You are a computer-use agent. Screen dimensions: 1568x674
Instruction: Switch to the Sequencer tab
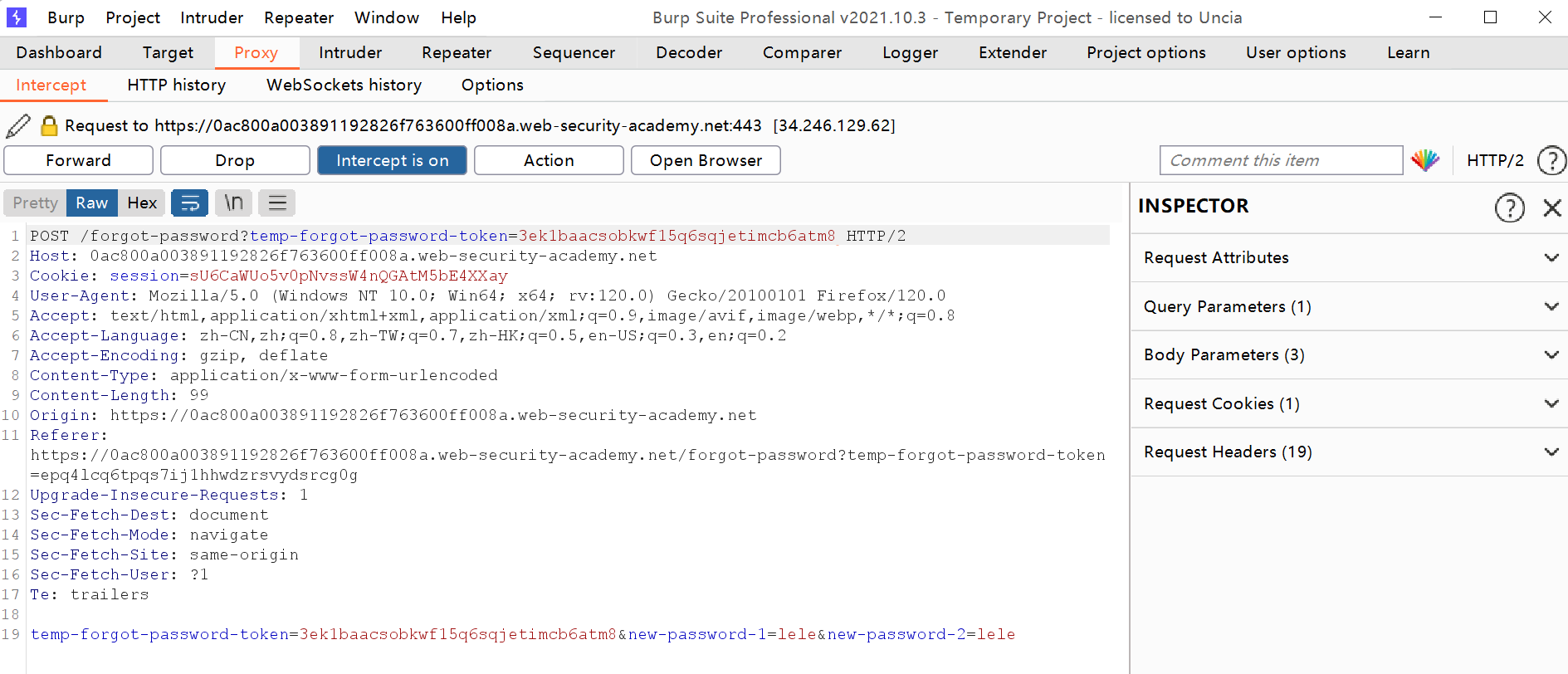tap(574, 52)
